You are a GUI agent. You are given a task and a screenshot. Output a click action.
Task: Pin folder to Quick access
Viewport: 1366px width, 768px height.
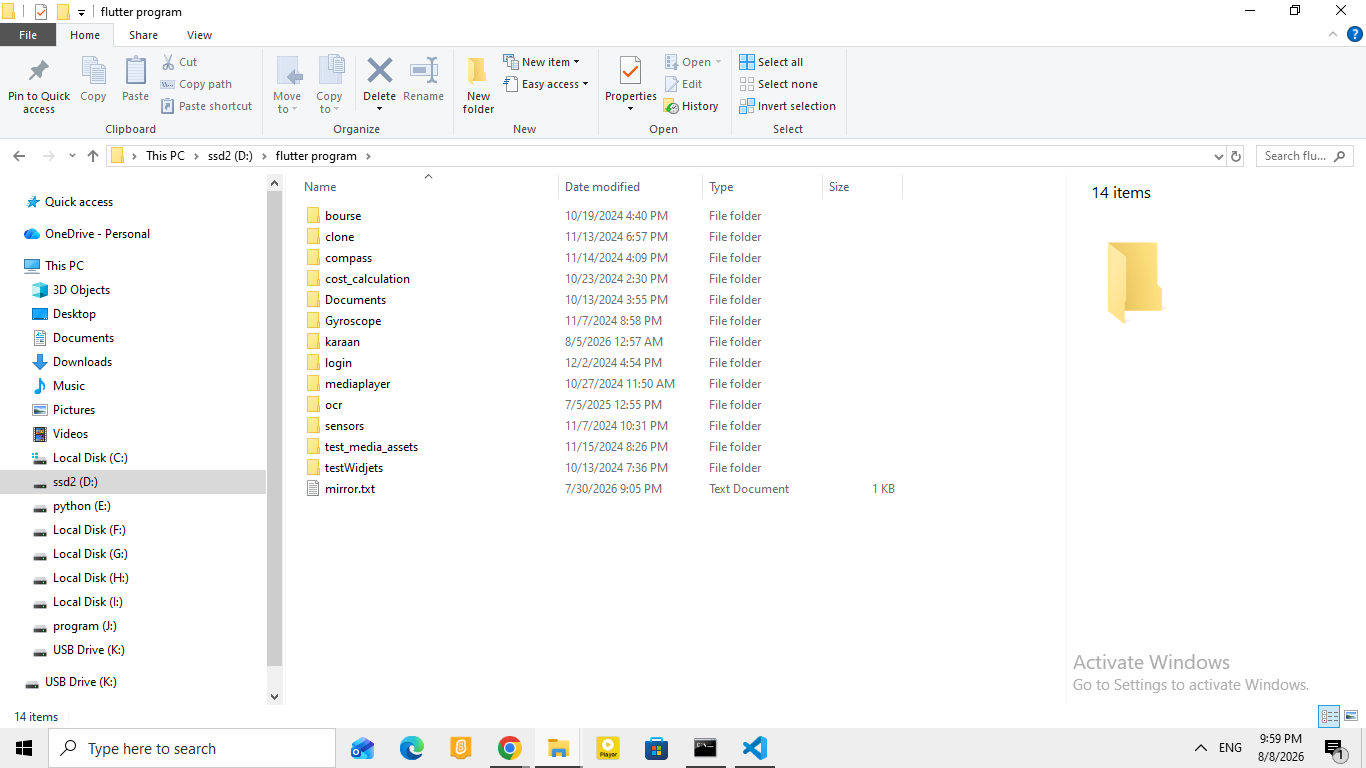[x=39, y=85]
